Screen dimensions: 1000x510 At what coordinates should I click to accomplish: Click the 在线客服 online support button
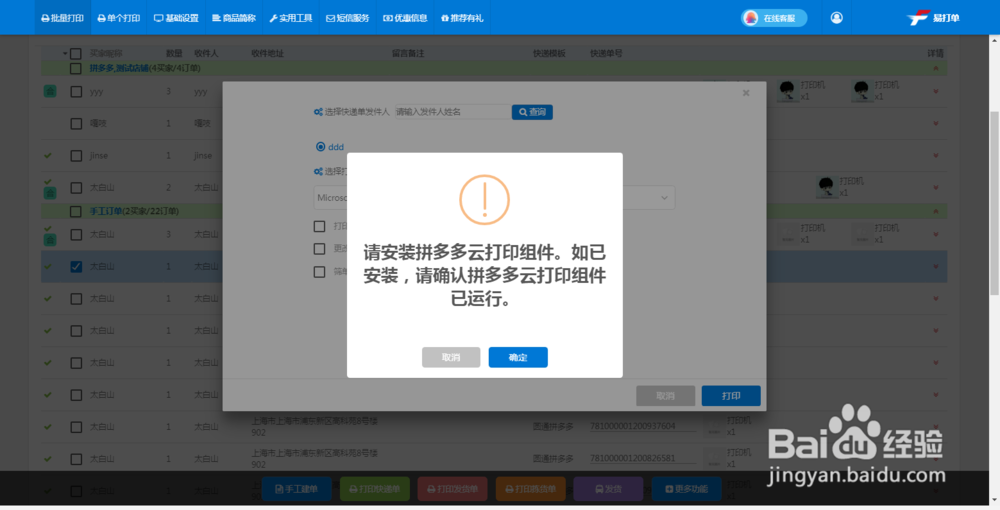(x=774, y=18)
